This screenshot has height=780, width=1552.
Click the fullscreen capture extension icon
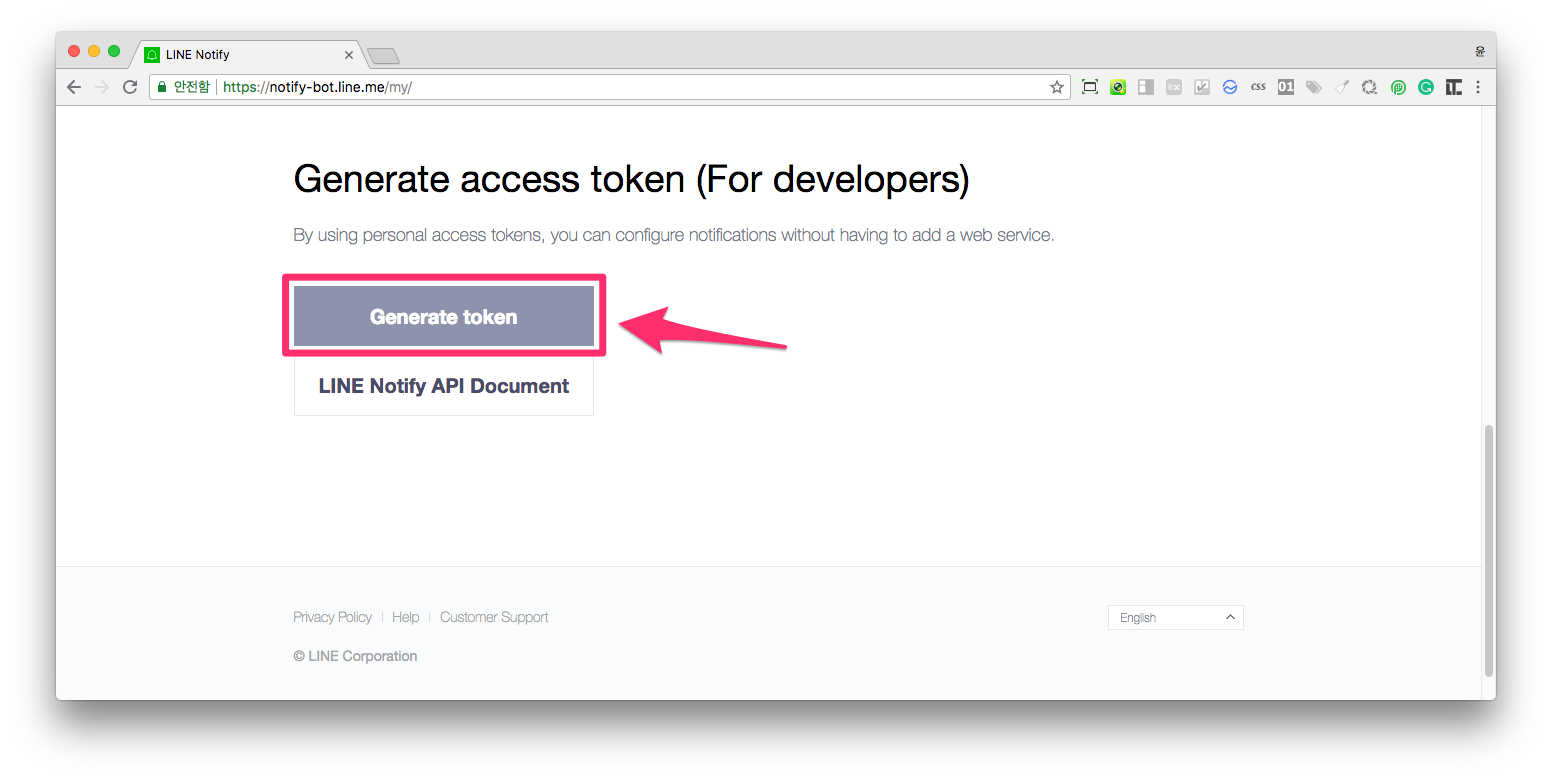[1090, 87]
